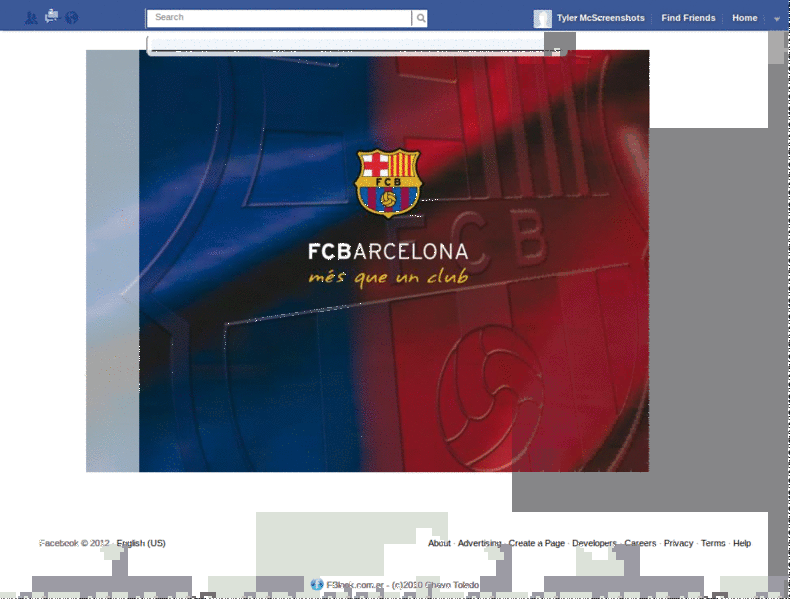Open the Create a Page link

click(x=537, y=543)
